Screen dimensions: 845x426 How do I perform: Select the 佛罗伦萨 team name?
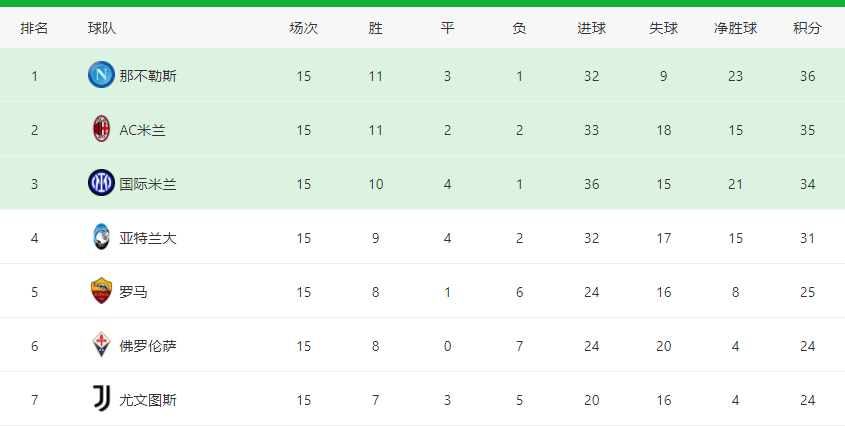(x=148, y=346)
